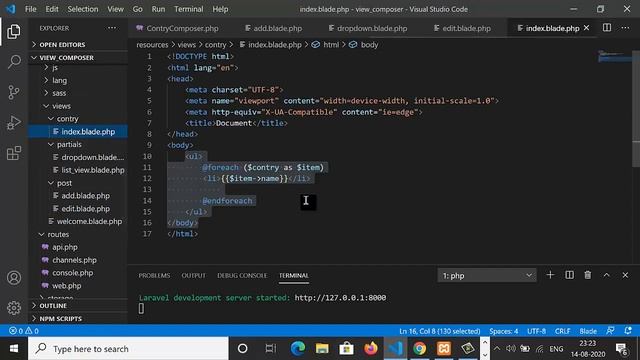
Task: Close the index.blade.php tab
Action: pyautogui.click(x=587, y=28)
